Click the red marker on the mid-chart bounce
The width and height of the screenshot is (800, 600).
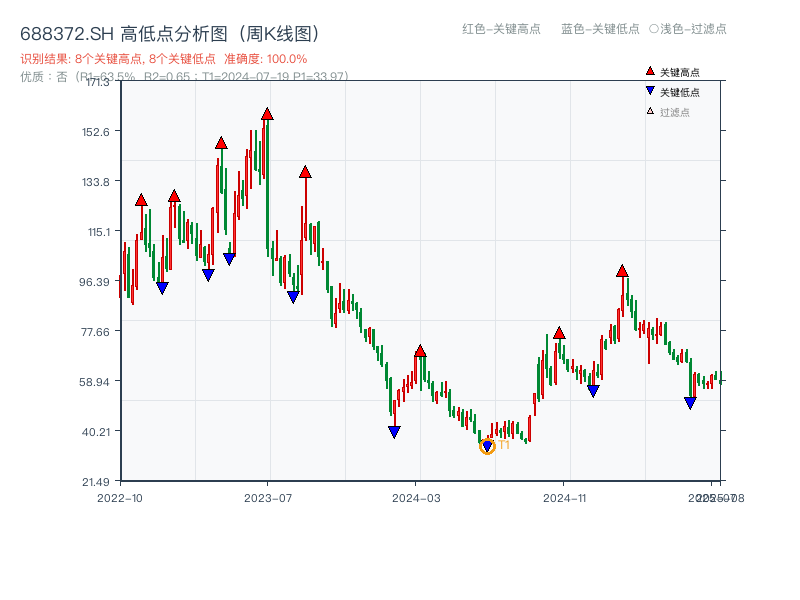coord(420,352)
